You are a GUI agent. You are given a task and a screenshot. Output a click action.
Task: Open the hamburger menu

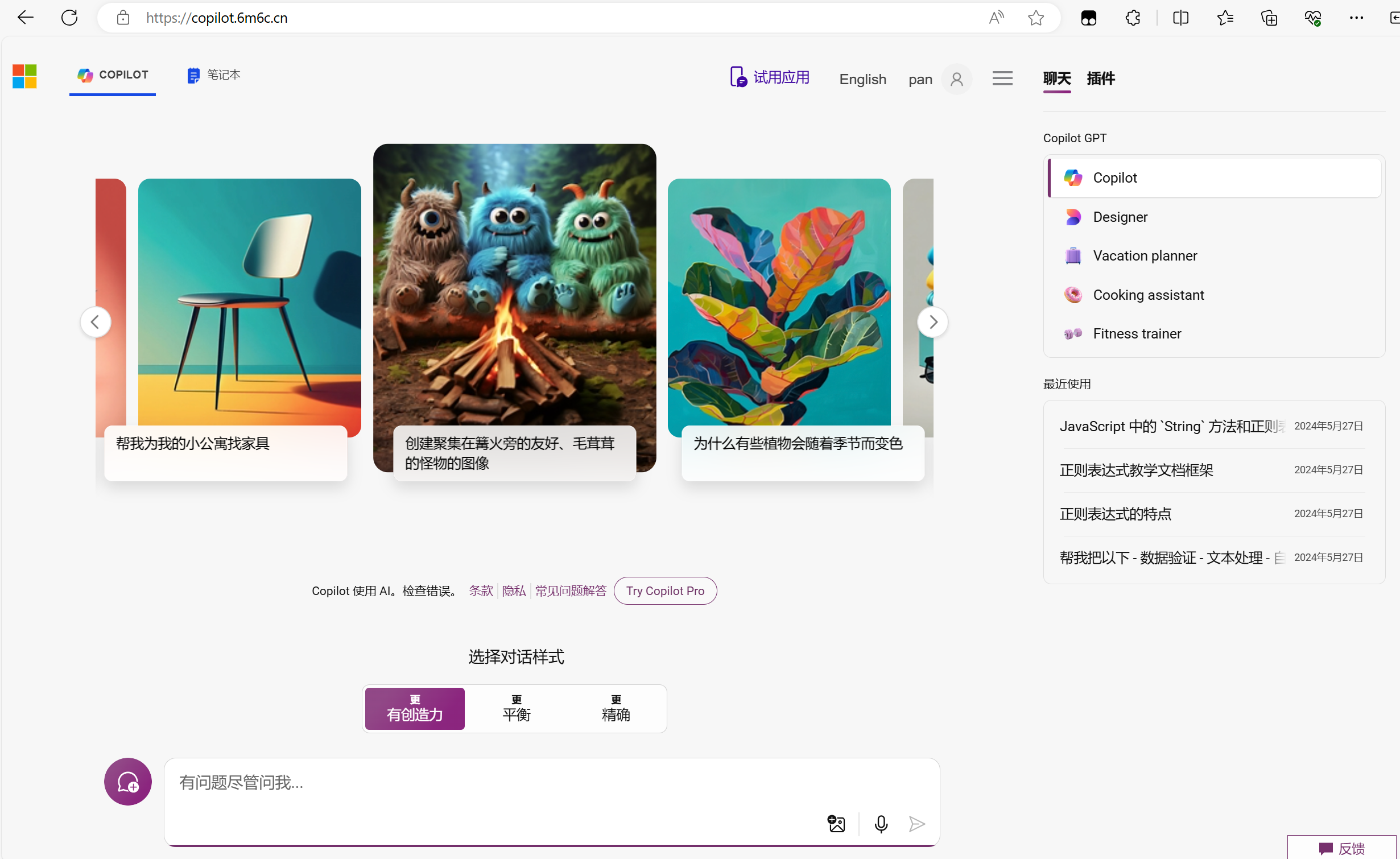[x=1002, y=79]
